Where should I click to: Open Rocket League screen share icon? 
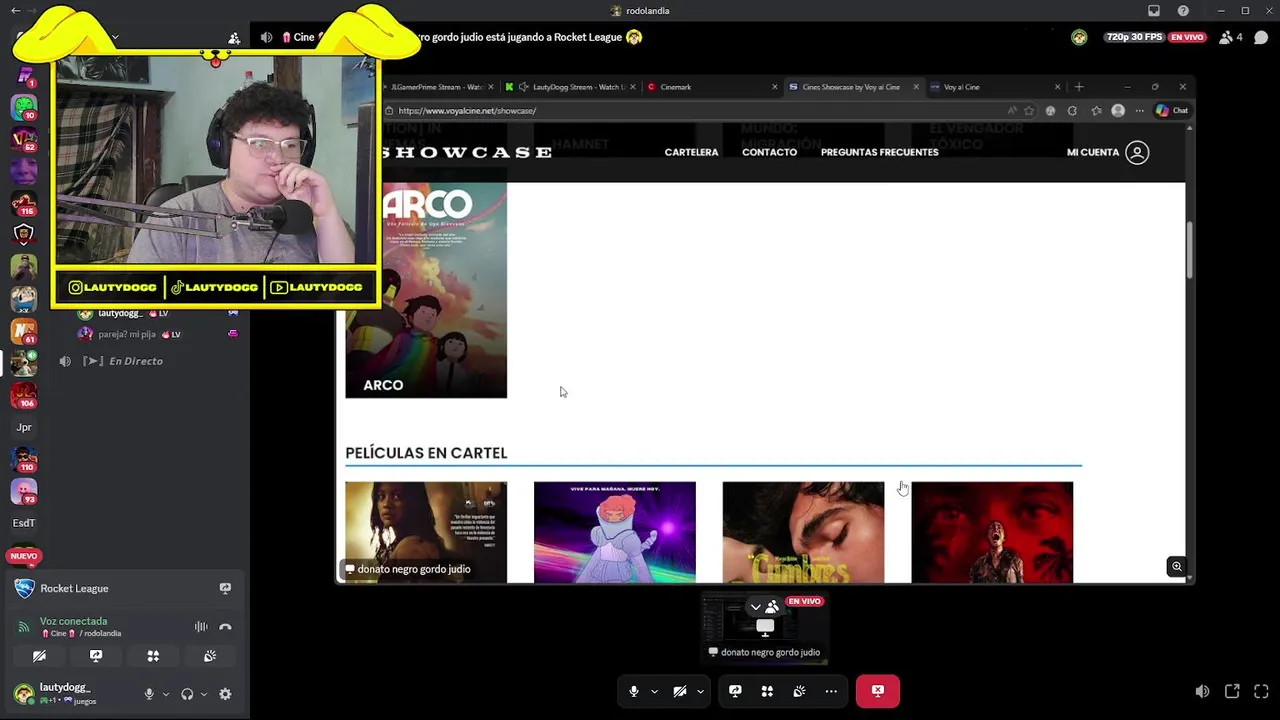[225, 588]
